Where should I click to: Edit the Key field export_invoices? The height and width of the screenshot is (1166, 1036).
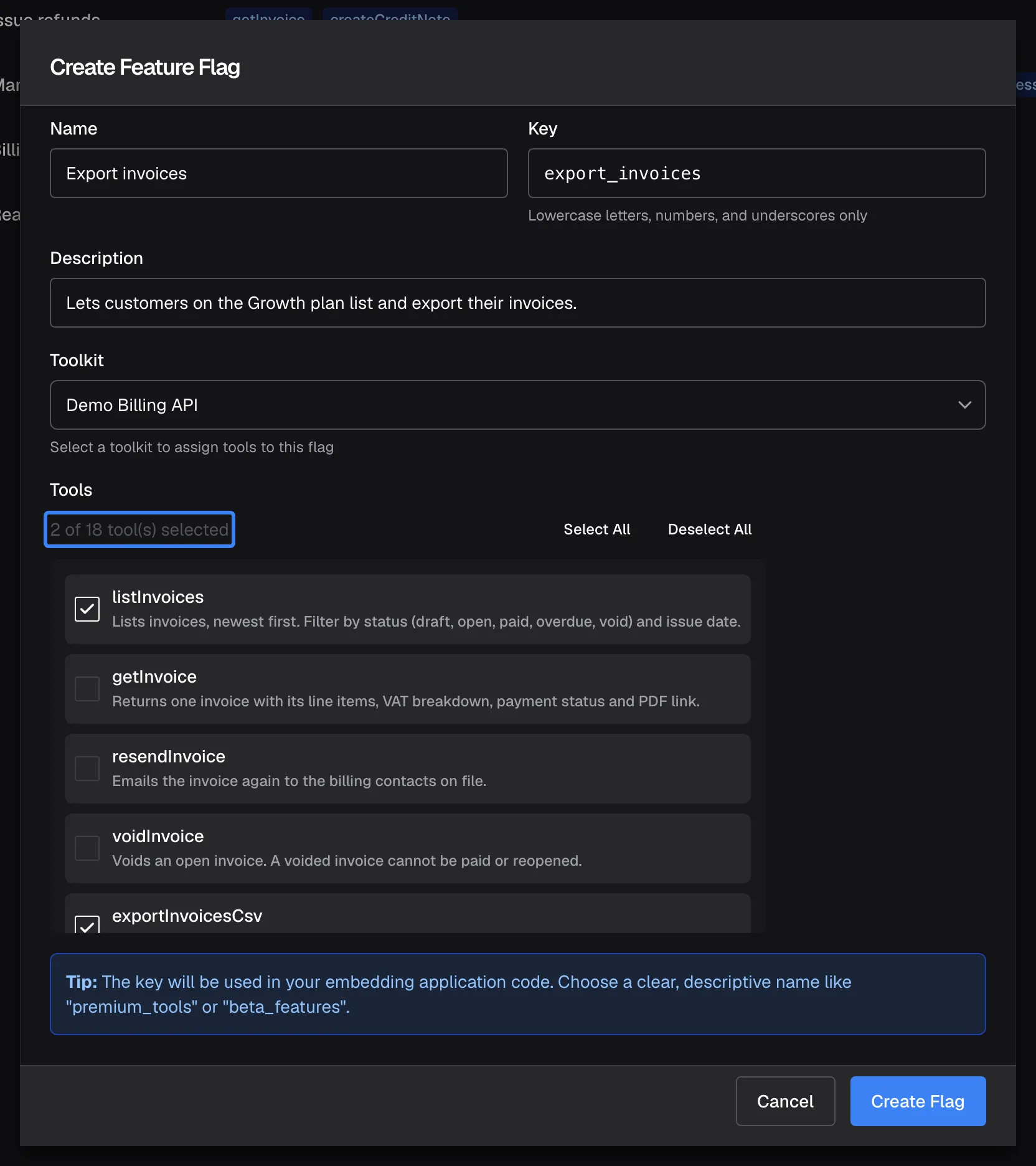pyautogui.click(x=756, y=173)
